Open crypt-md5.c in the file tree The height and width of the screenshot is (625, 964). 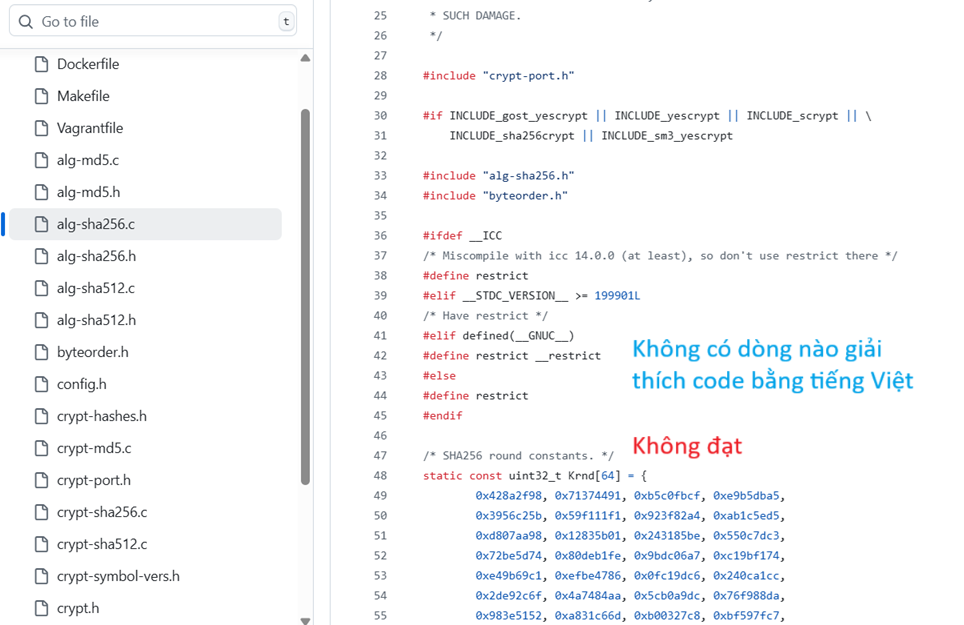click(x=94, y=447)
